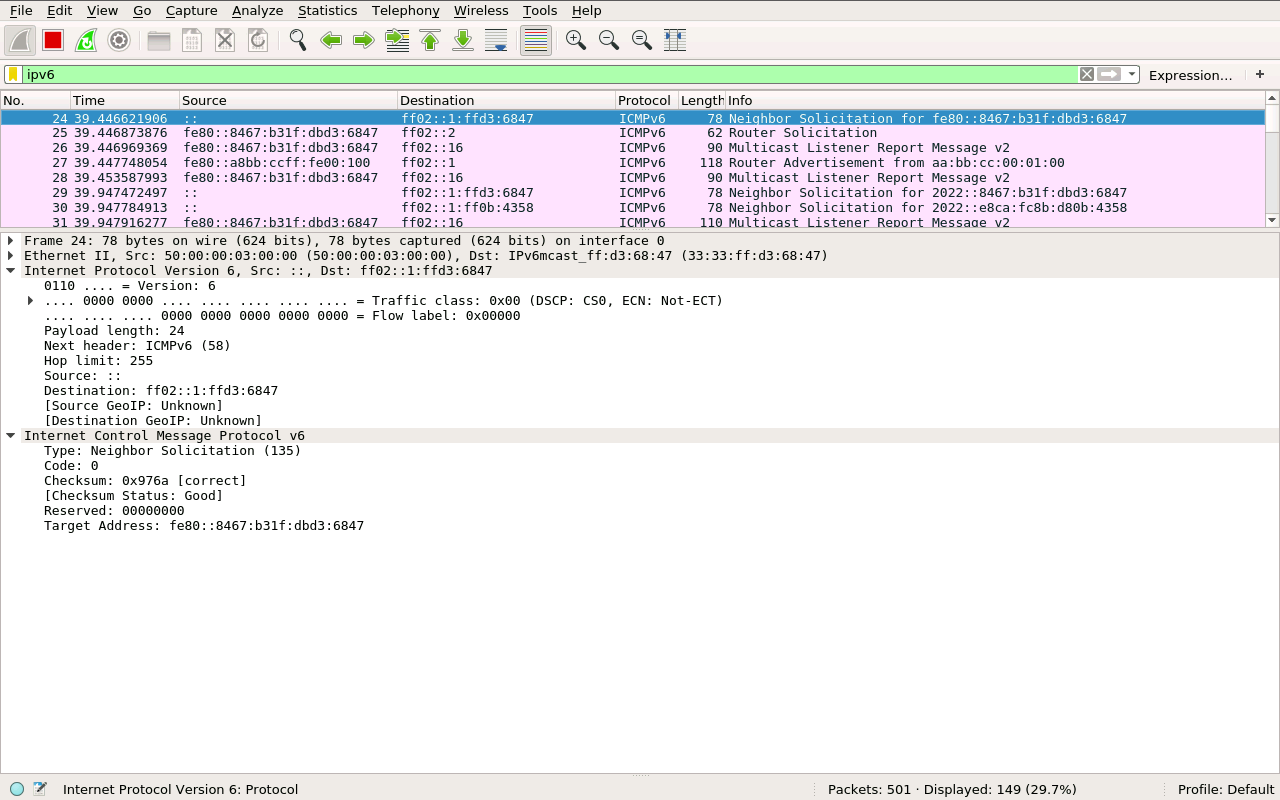The height and width of the screenshot is (800, 1280).
Task: Open capture file comment status icon
Action: tap(40, 789)
